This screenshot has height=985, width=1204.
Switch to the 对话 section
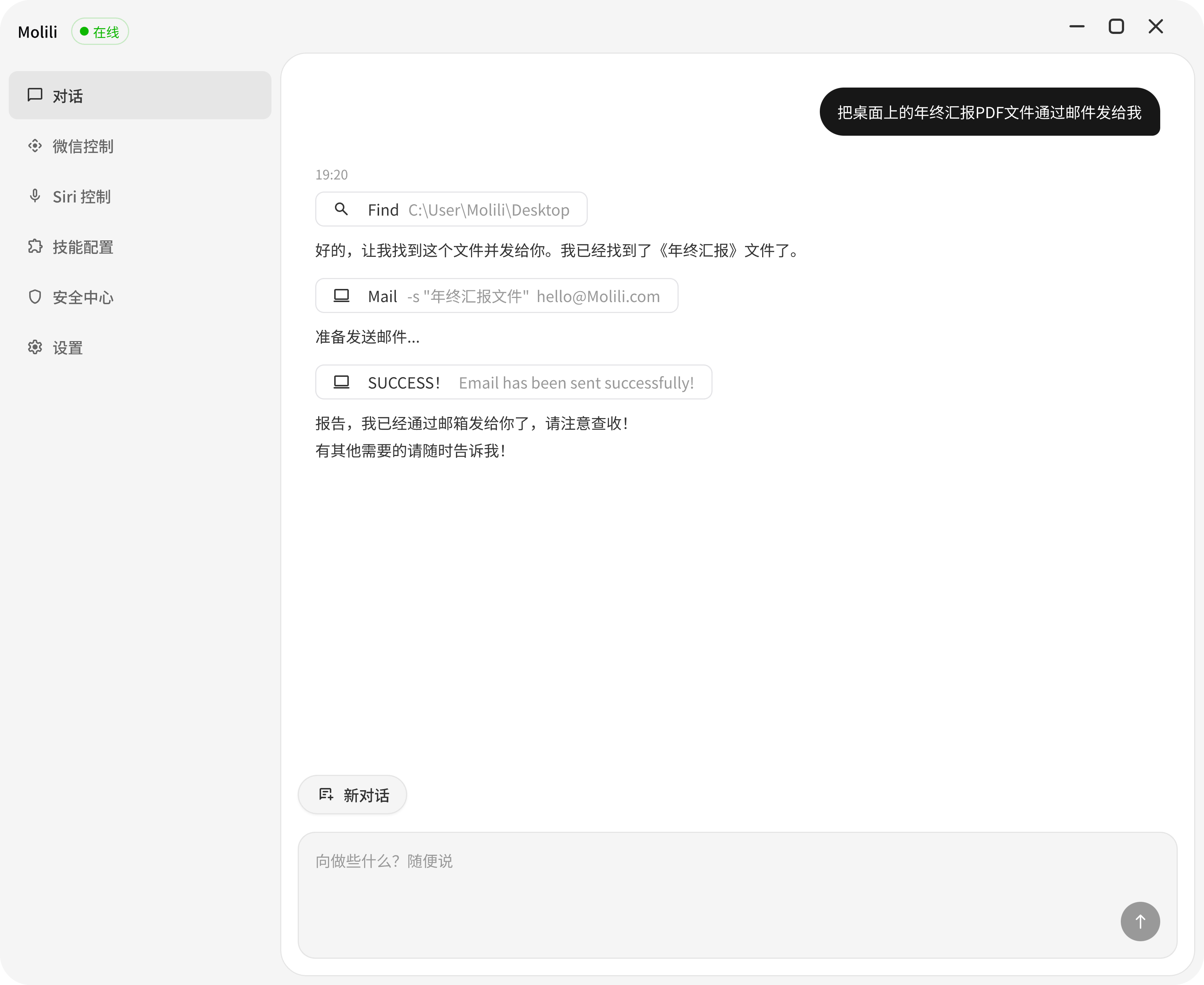click(140, 95)
